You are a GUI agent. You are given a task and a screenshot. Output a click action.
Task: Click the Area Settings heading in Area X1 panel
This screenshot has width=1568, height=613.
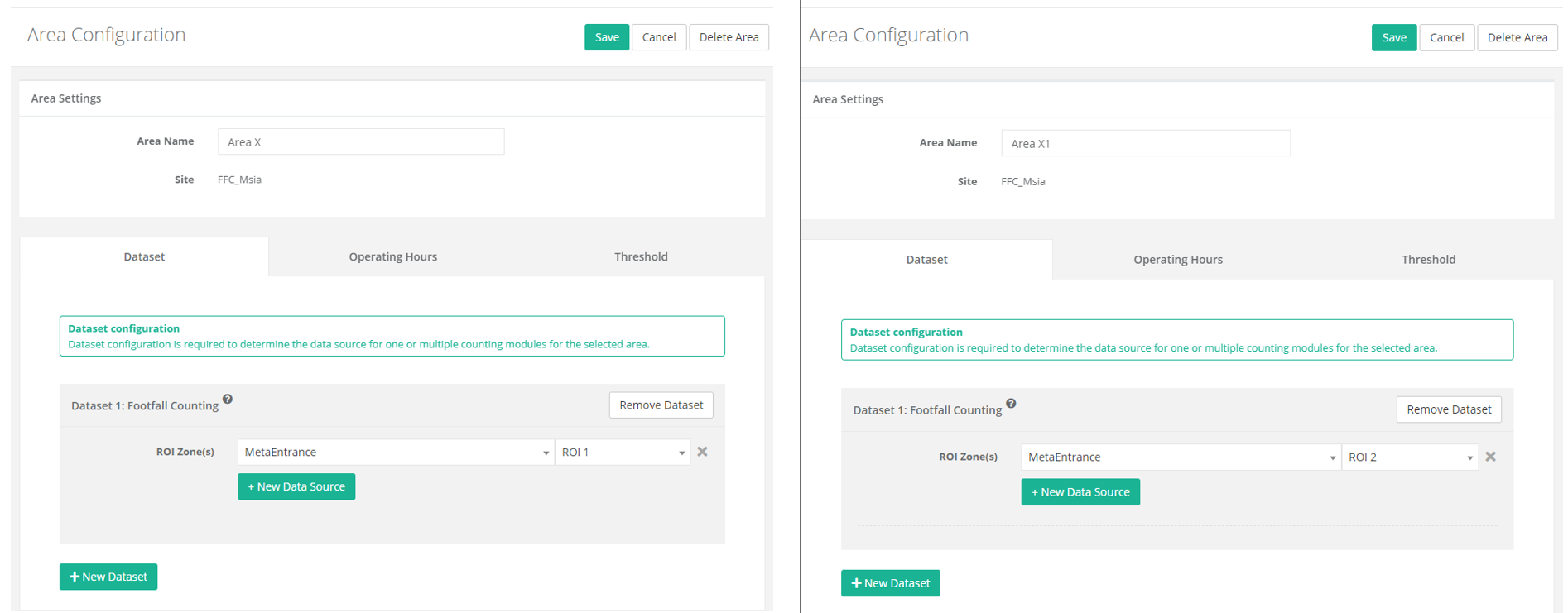pos(848,99)
